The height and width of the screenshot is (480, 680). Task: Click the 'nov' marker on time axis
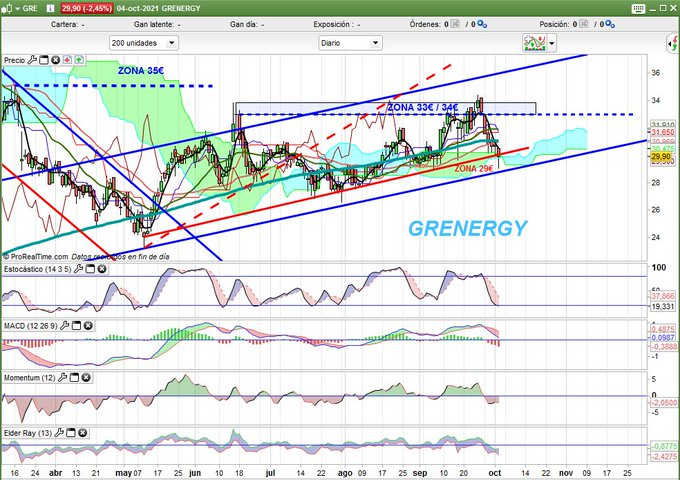pos(566,473)
